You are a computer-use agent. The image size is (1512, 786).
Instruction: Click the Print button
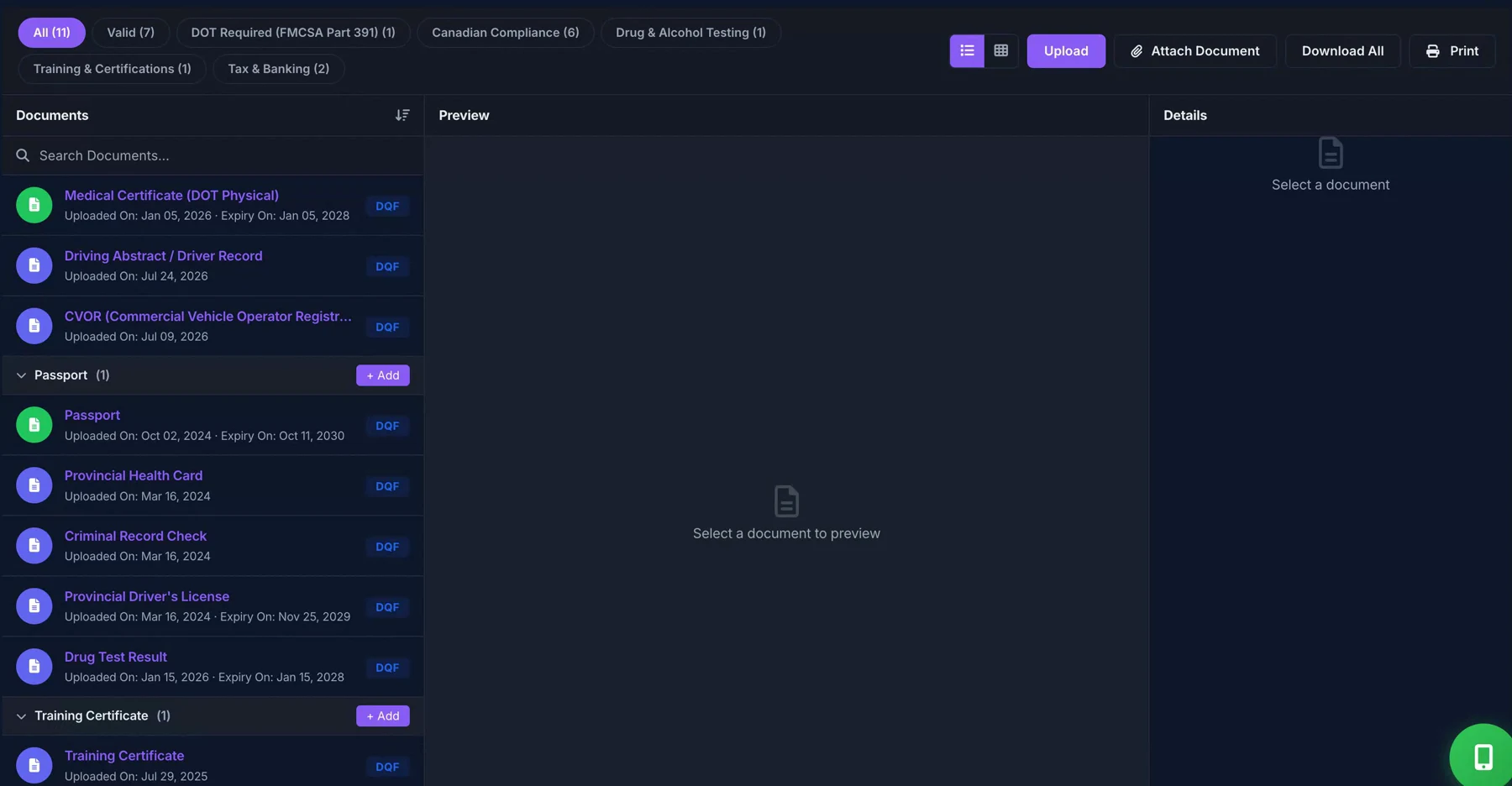1452,51
